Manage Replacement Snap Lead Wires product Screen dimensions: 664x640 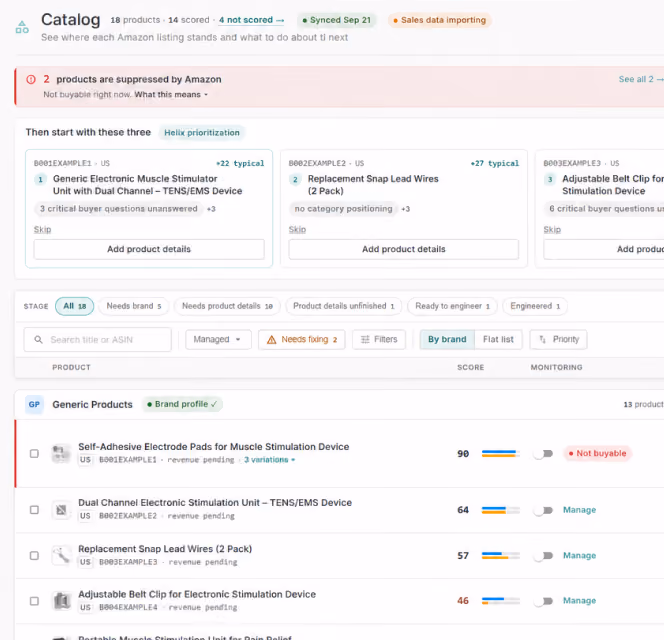pyautogui.click(x=579, y=556)
